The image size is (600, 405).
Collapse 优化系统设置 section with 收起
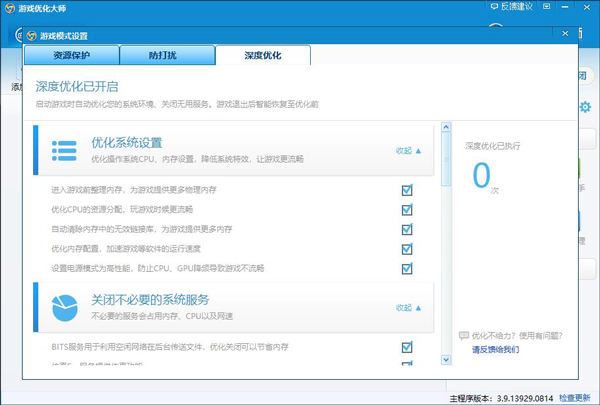point(408,151)
